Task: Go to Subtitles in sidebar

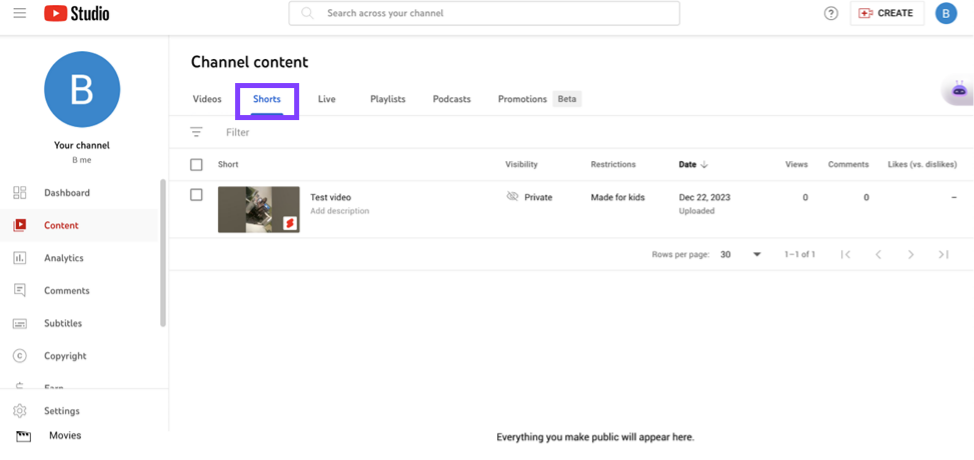Action: (x=63, y=324)
